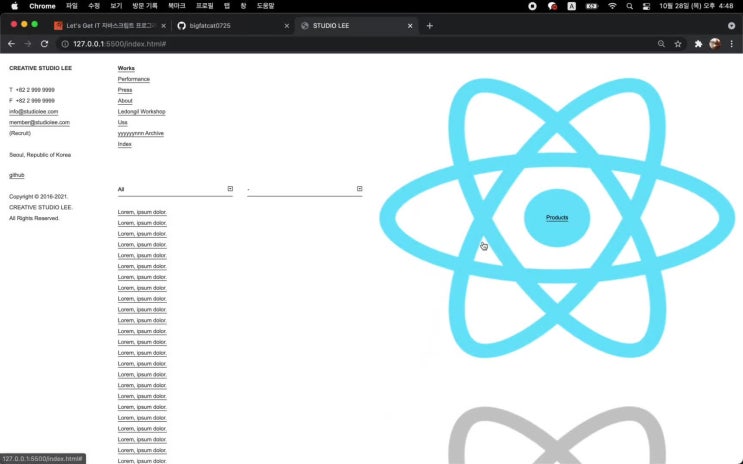
Task: Open Control Center in the menu bar
Action: [646, 6]
